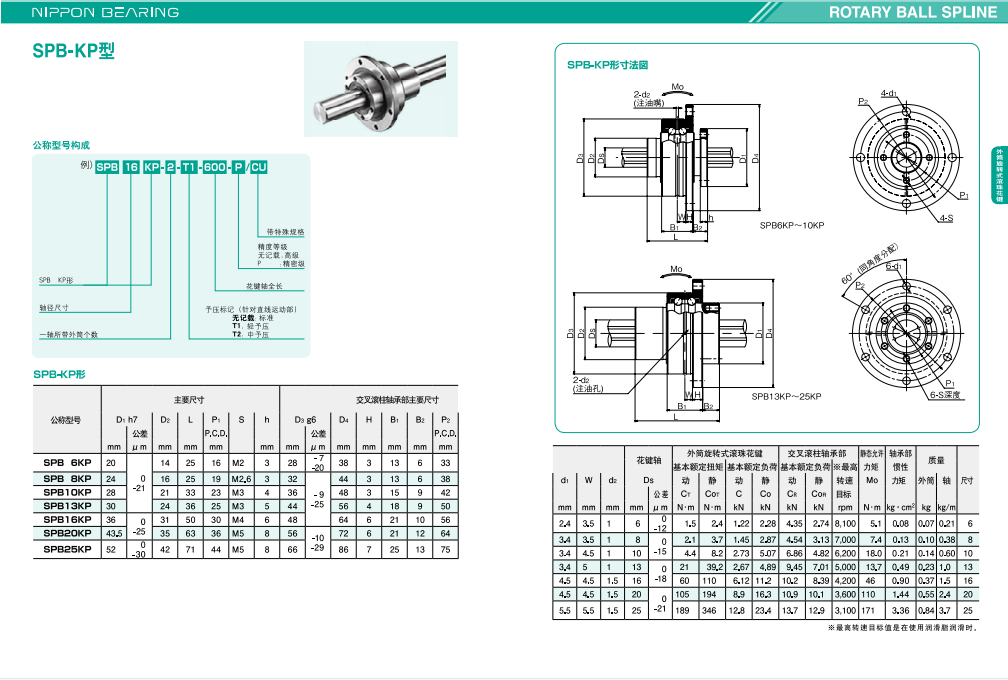Select the SPB 6KP model row label
Screen dimensions: 1008x680
pos(68,462)
